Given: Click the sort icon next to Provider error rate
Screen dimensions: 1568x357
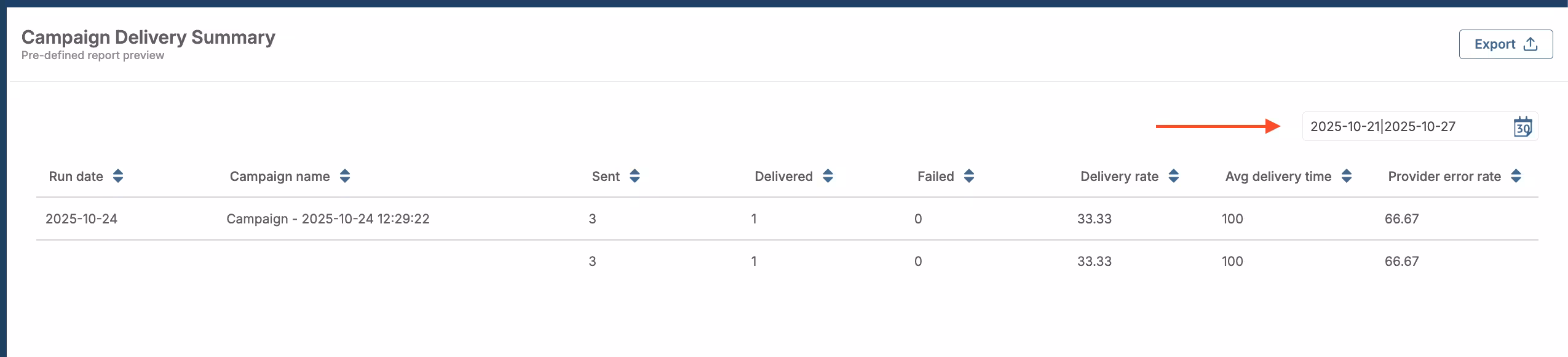Looking at the screenshot, I should 1516,176.
